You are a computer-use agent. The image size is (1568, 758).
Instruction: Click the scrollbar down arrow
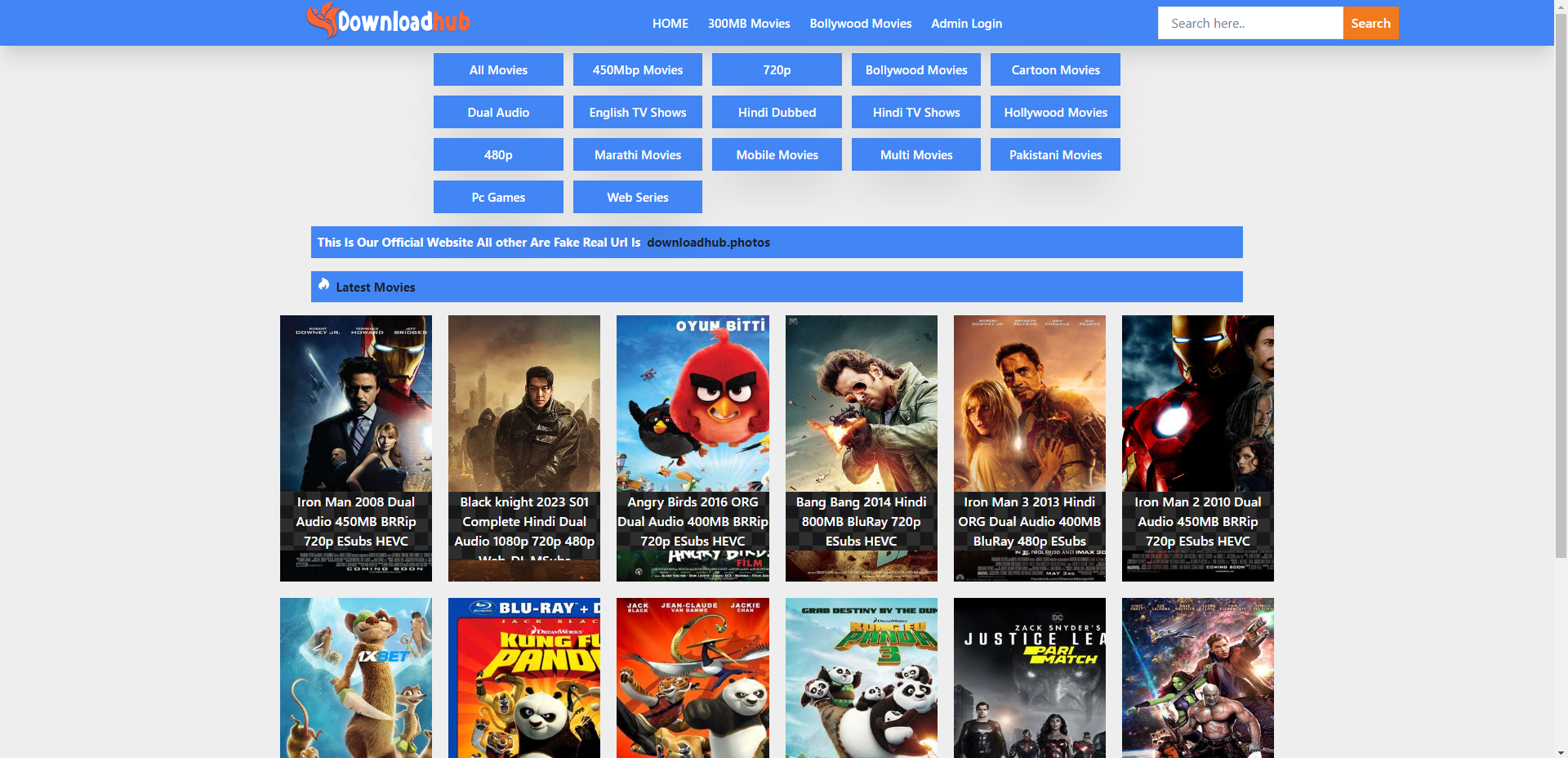1561,751
